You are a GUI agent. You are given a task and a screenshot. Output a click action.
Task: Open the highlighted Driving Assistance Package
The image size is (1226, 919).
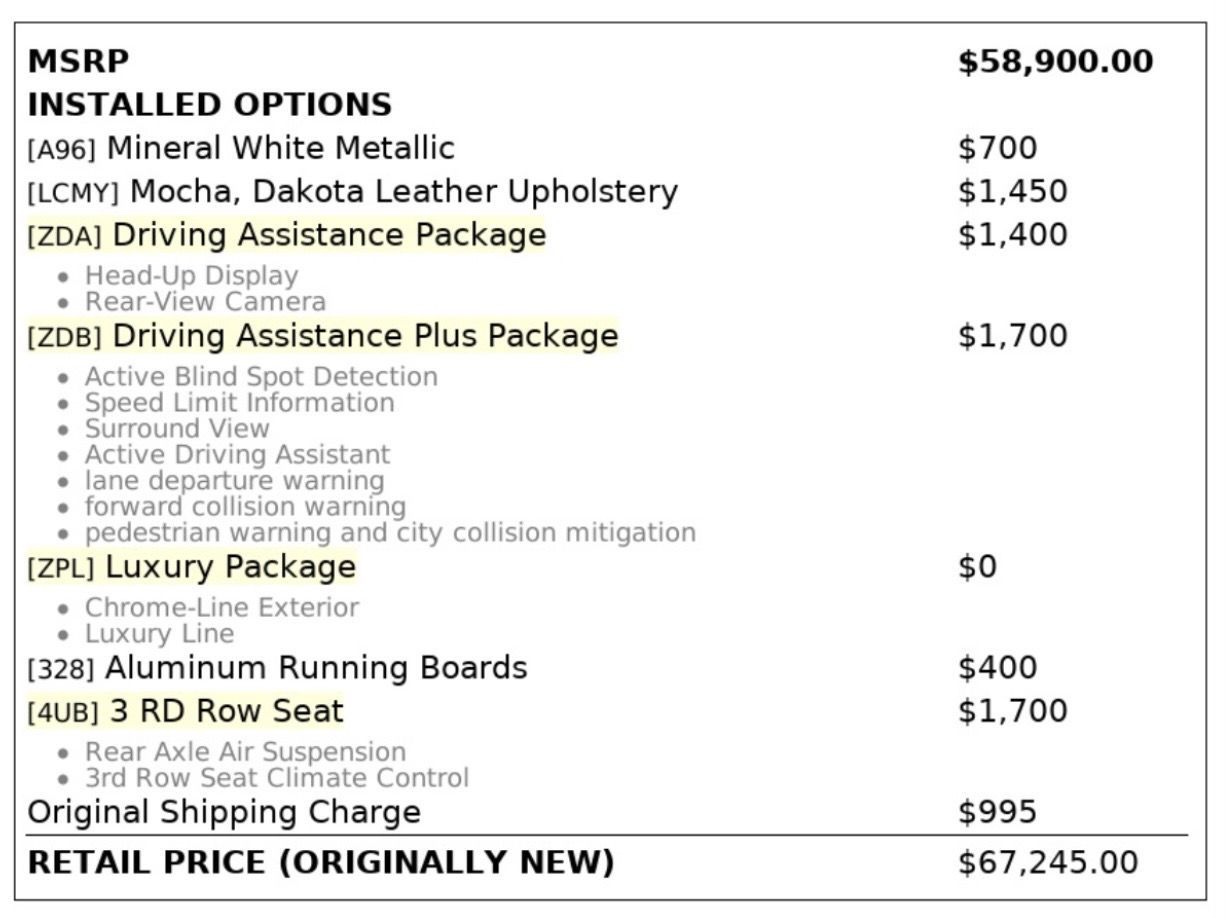pyautogui.click(x=329, y=235)
